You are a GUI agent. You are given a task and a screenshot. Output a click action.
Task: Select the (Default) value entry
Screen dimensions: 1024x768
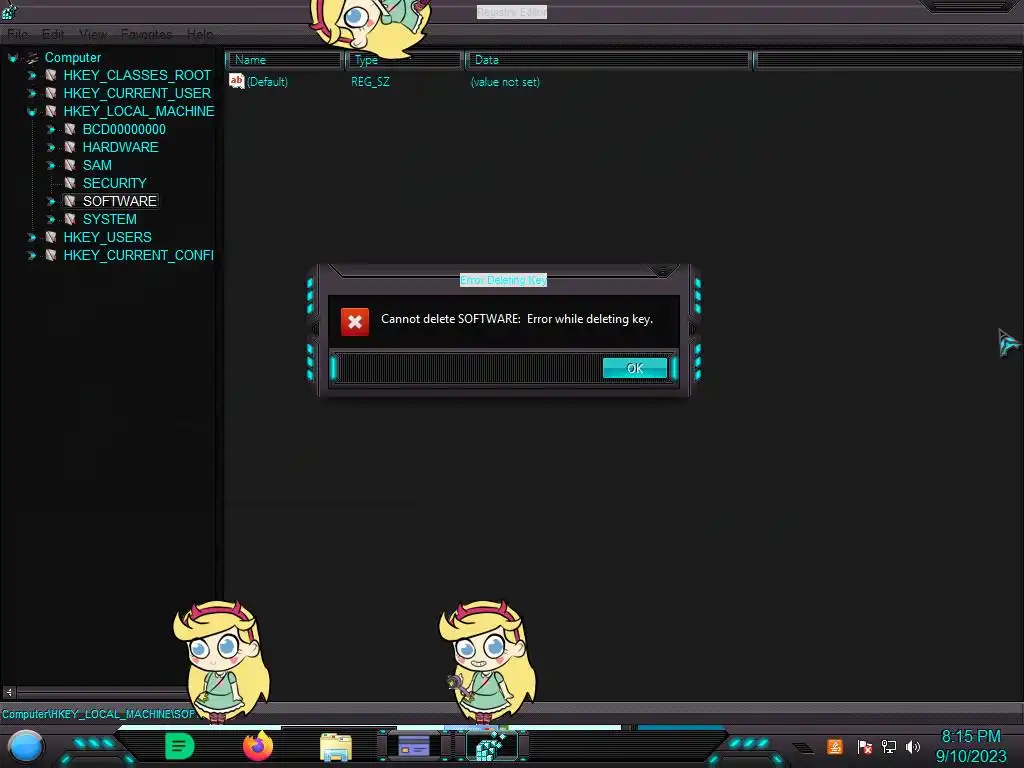click(x=267, y=82)
